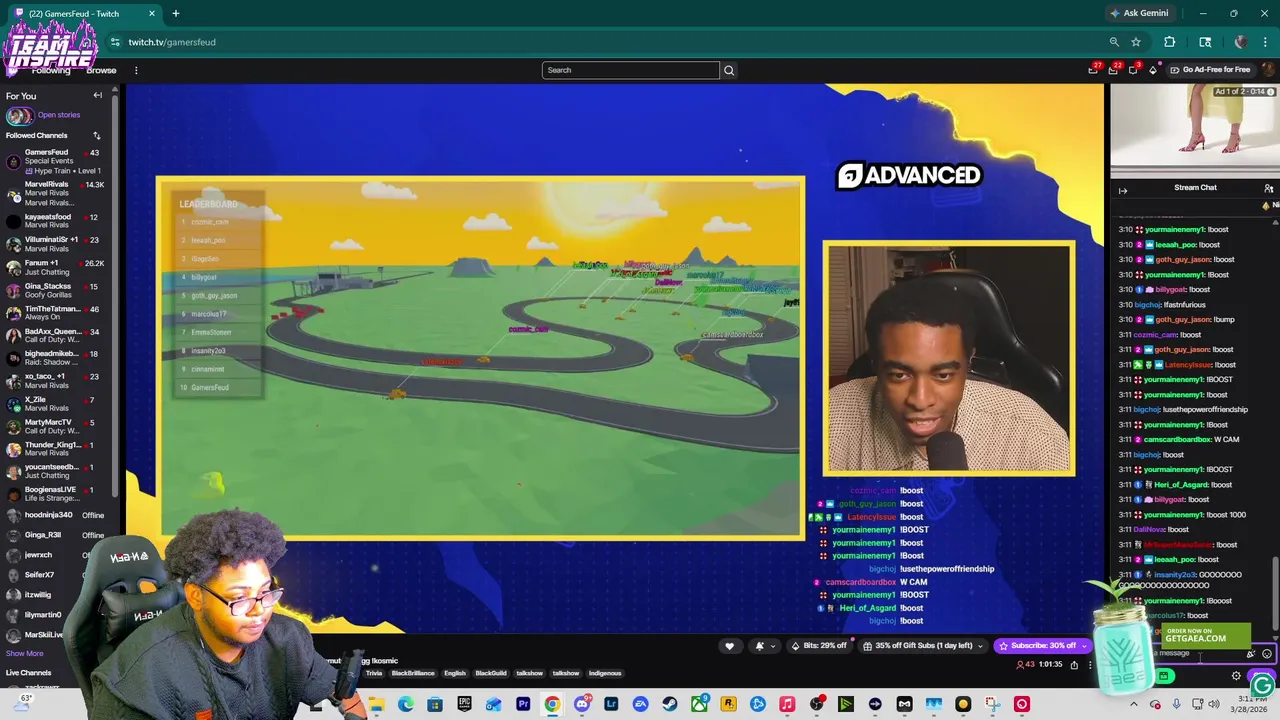
Task: Click the Get Bits icon in top bar
Action: (x=1153, y=70)
